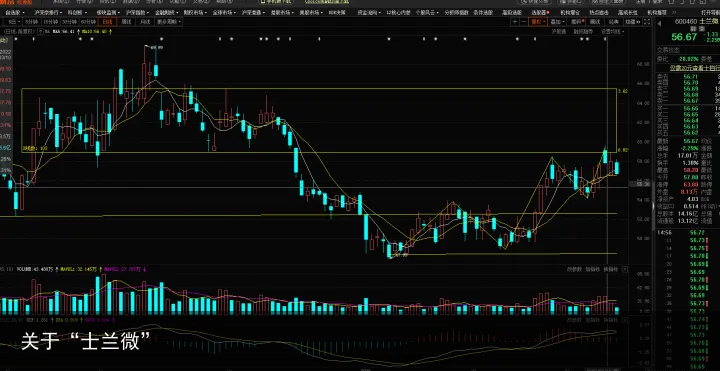Open the 板块监测 menu
720x371 pixels.
point(108,12)
